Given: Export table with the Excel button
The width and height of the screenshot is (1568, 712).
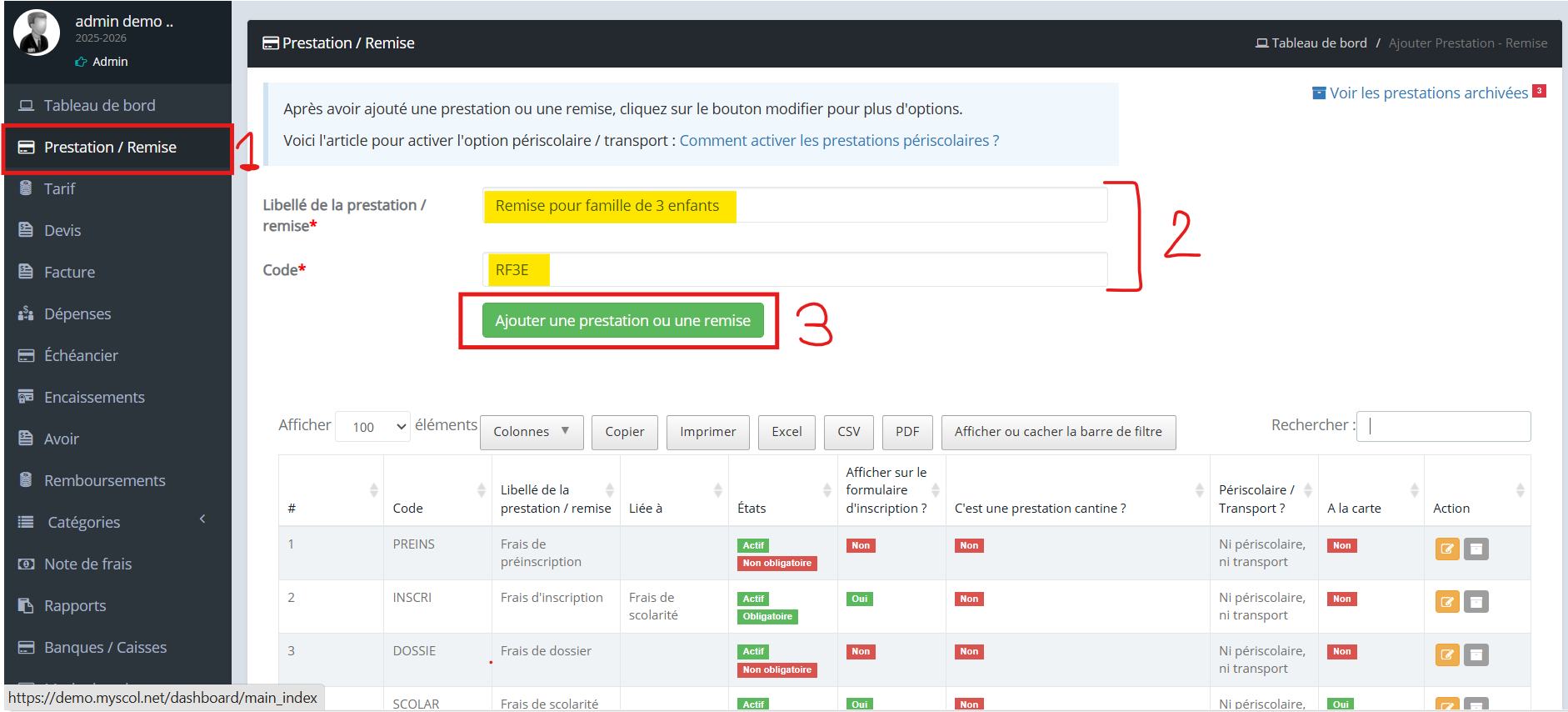Looking at the screenshot, I should tap(786, 432).
